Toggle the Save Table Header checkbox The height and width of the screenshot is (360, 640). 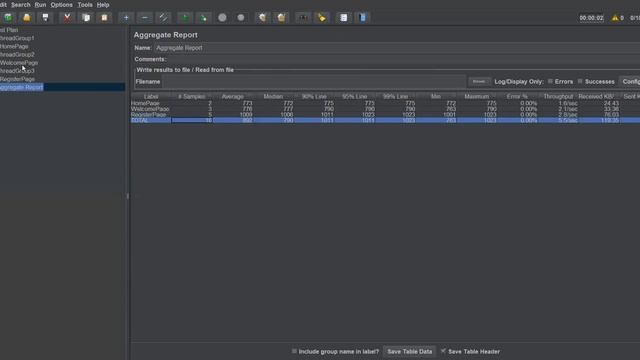tap(443, 351)
